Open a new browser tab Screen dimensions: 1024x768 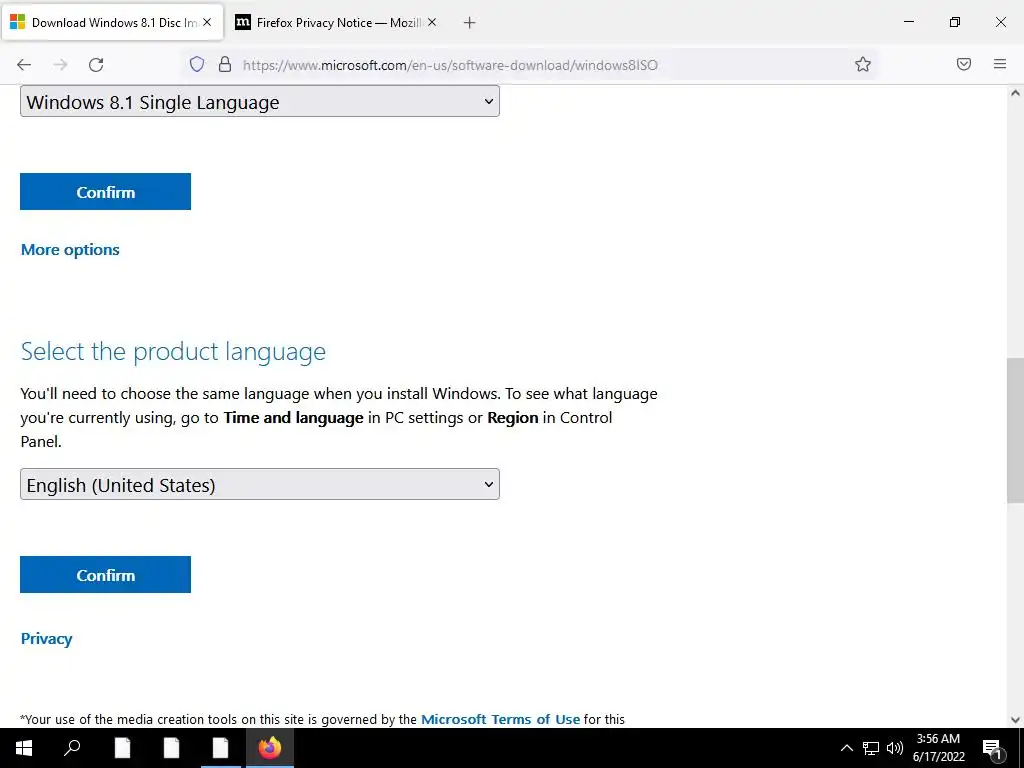tap(469, 23)
